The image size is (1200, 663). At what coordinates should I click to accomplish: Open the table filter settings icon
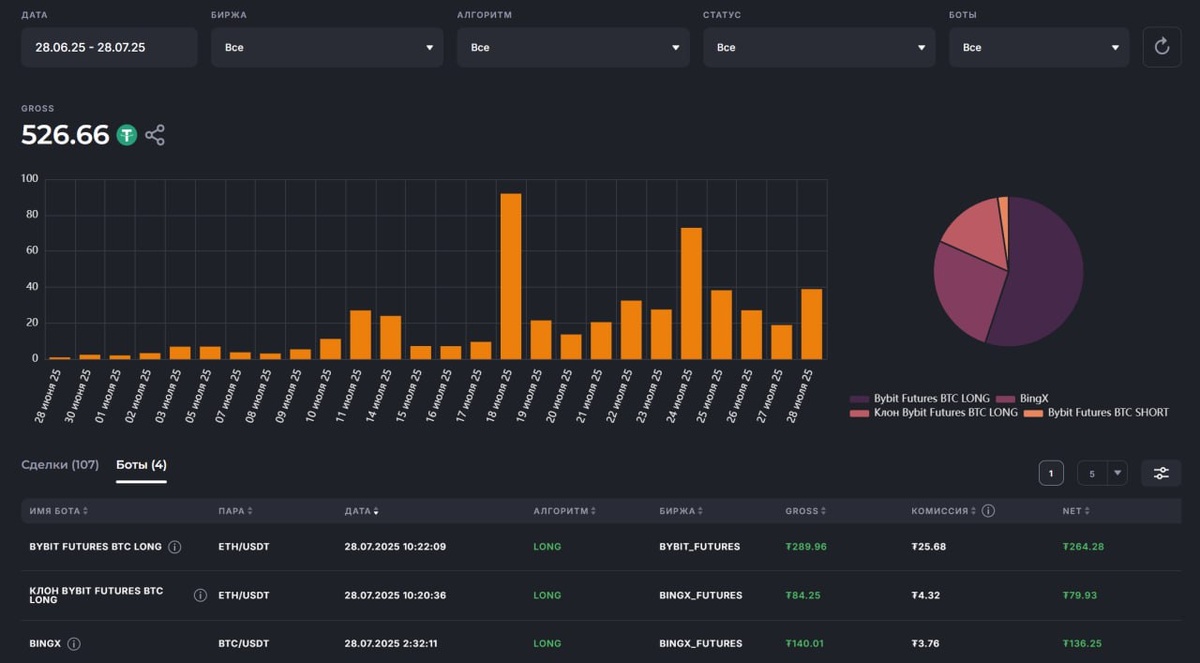click(1161, 473)
